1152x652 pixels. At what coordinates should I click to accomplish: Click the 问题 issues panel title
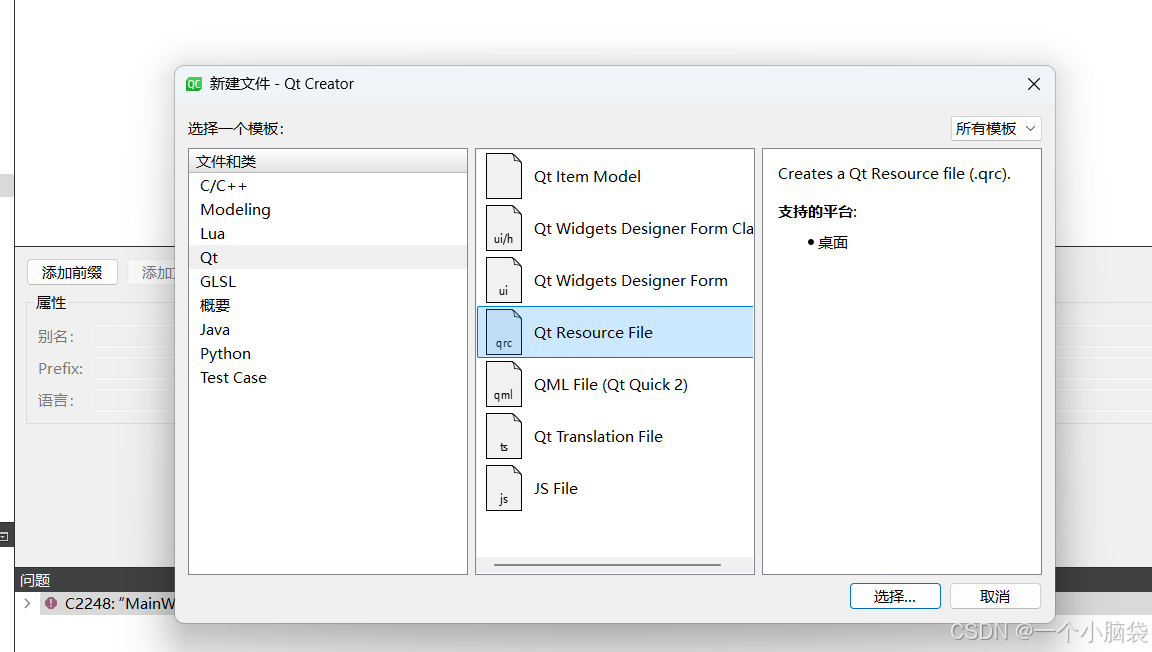[x=35, y=580]
